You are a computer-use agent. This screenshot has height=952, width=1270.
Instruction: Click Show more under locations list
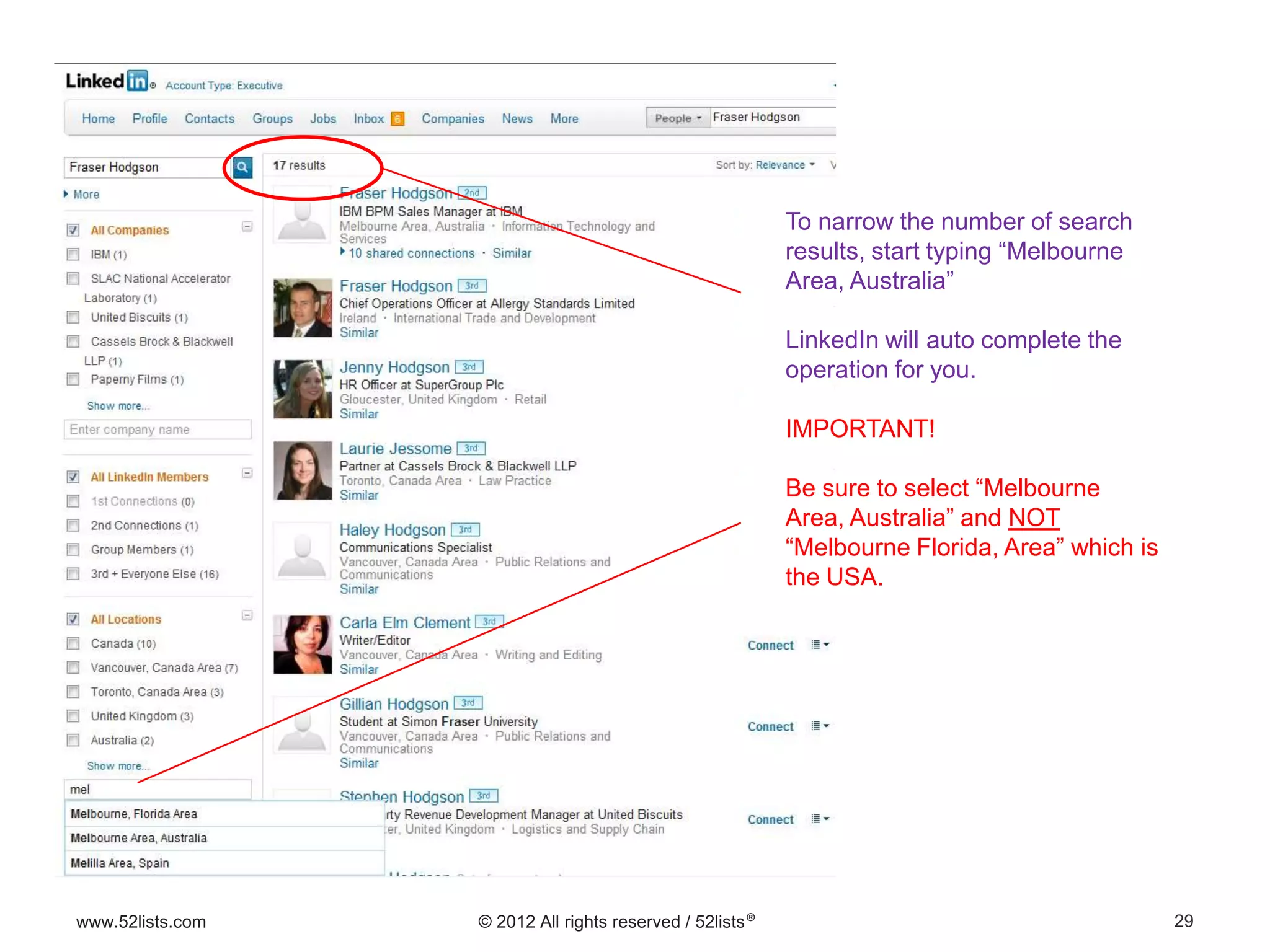click(x=118, y=766)
